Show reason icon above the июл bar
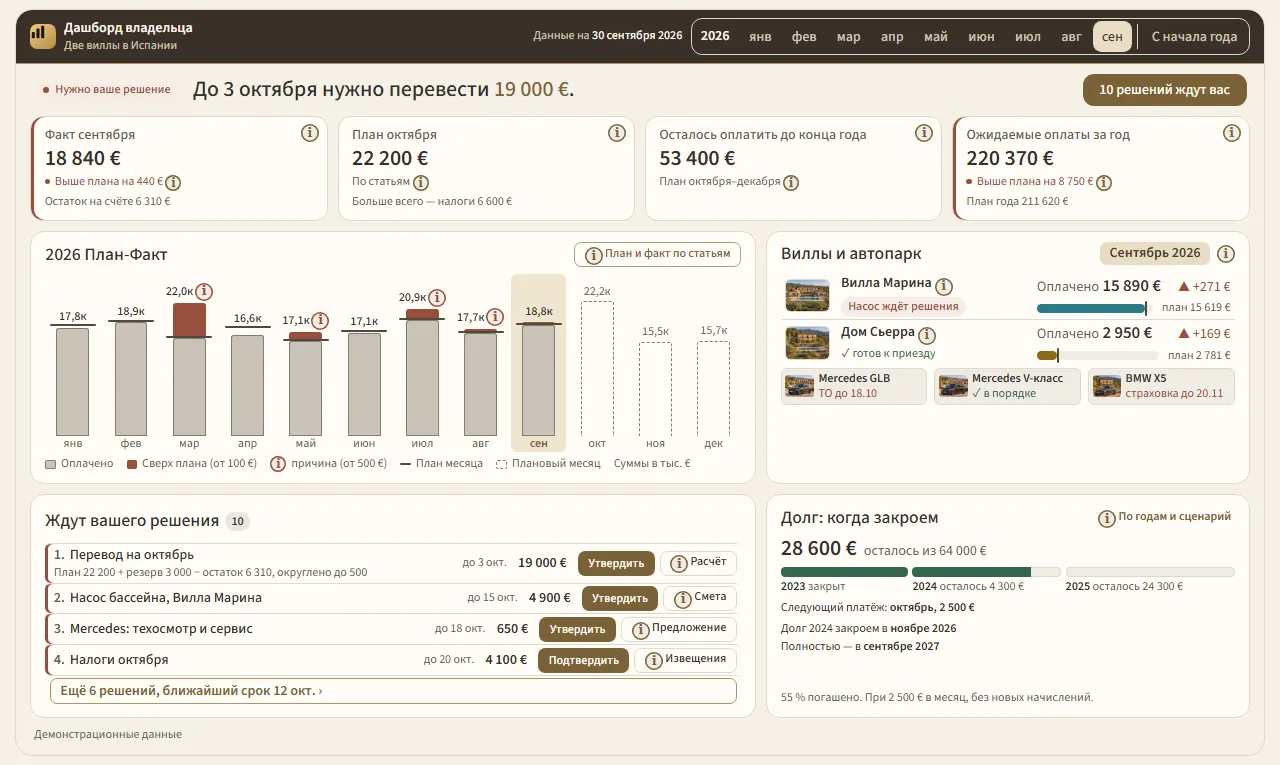Image resolution: width=1280 pixels, height=765 pixels. [x=437, y=297]
